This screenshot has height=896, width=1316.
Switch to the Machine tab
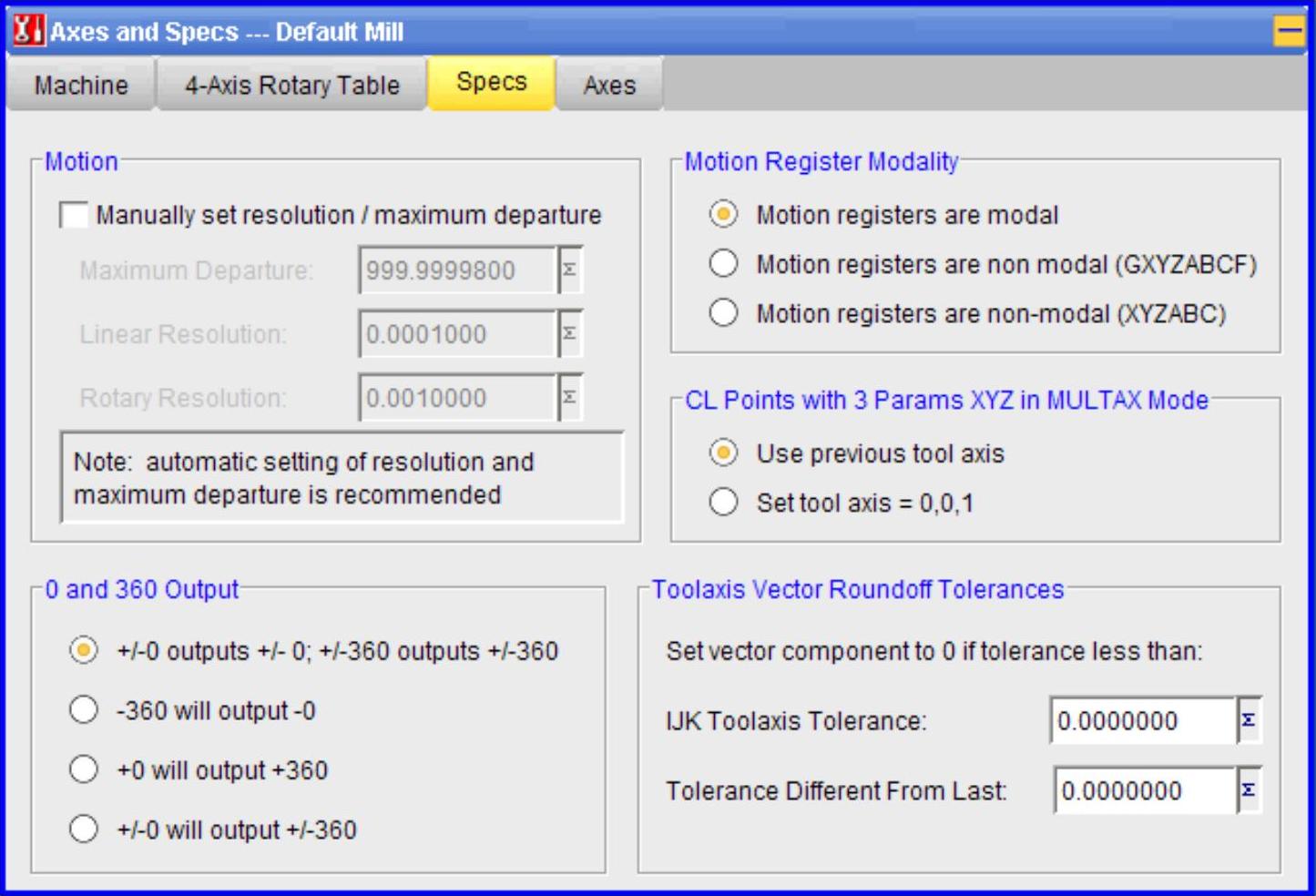[81, 86]
